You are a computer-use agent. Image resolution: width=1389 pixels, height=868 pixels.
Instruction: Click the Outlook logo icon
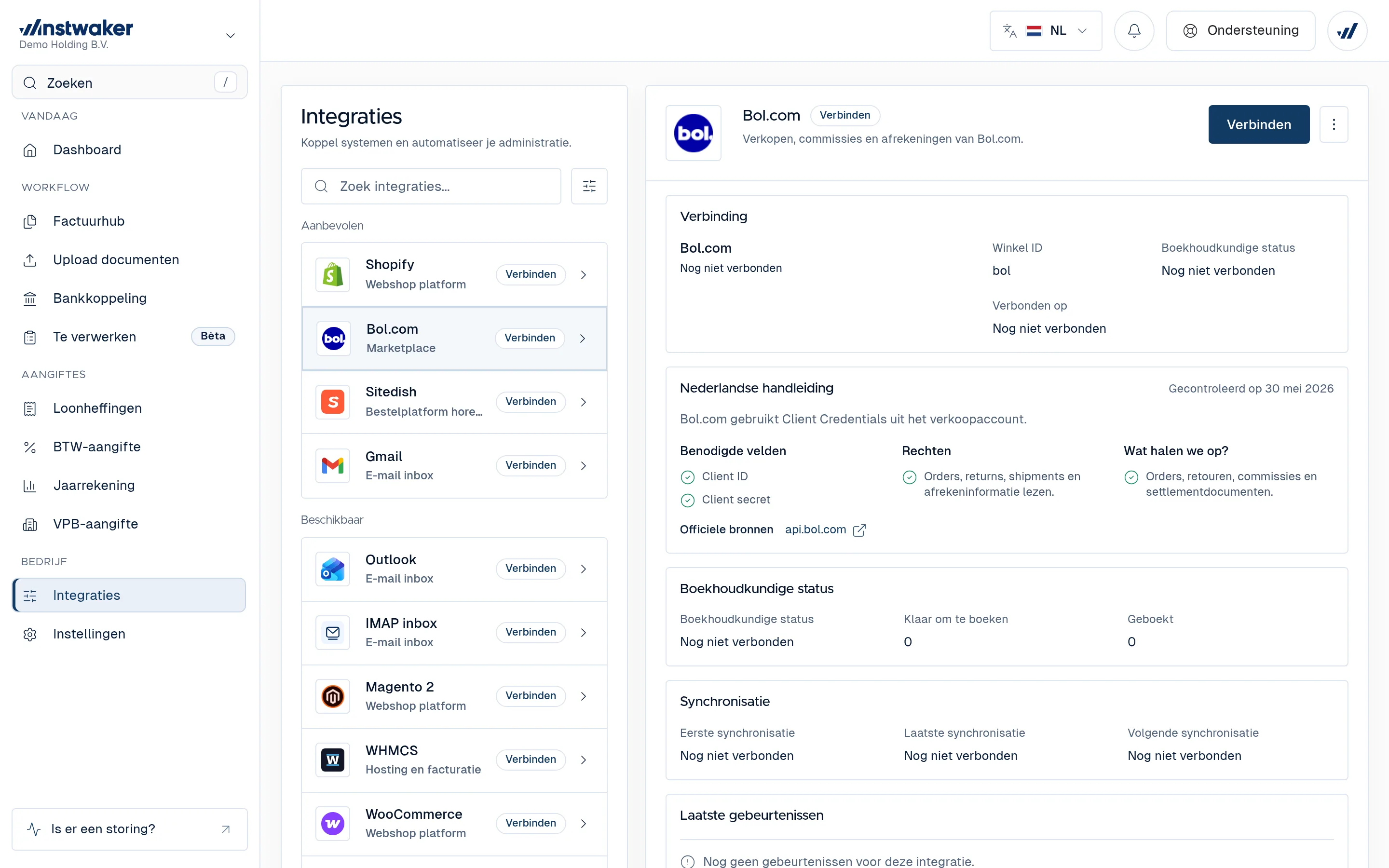[x=333, y=569]
